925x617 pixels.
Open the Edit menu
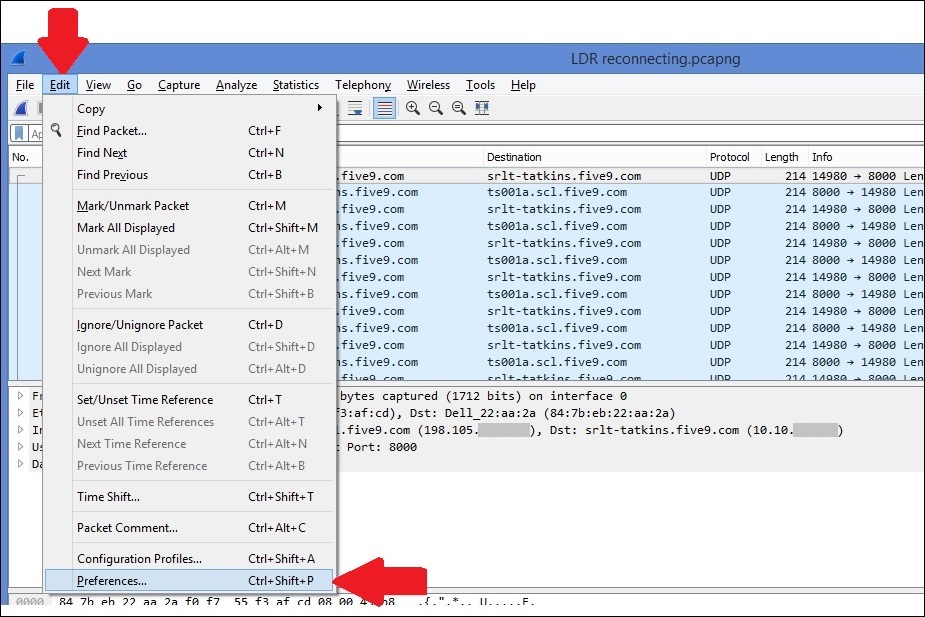coord(60,85)
